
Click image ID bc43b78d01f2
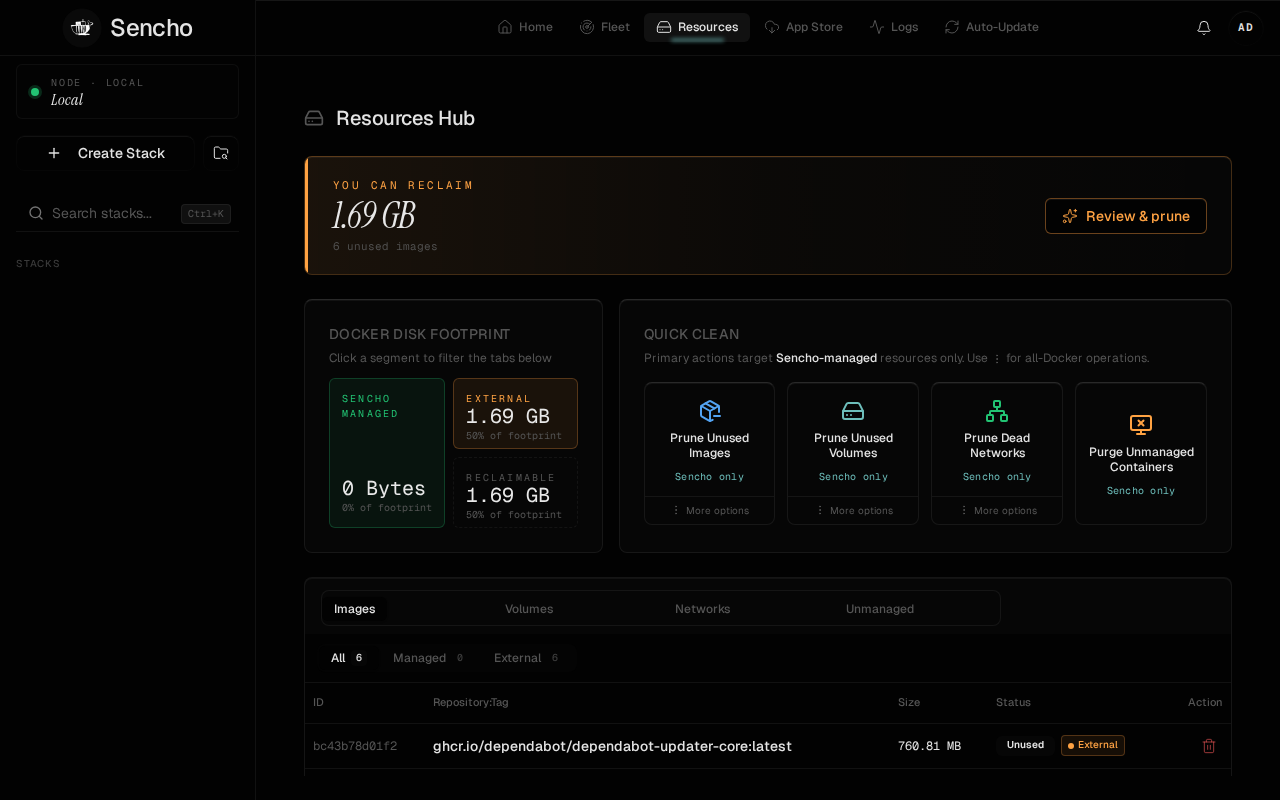point(355,746)
